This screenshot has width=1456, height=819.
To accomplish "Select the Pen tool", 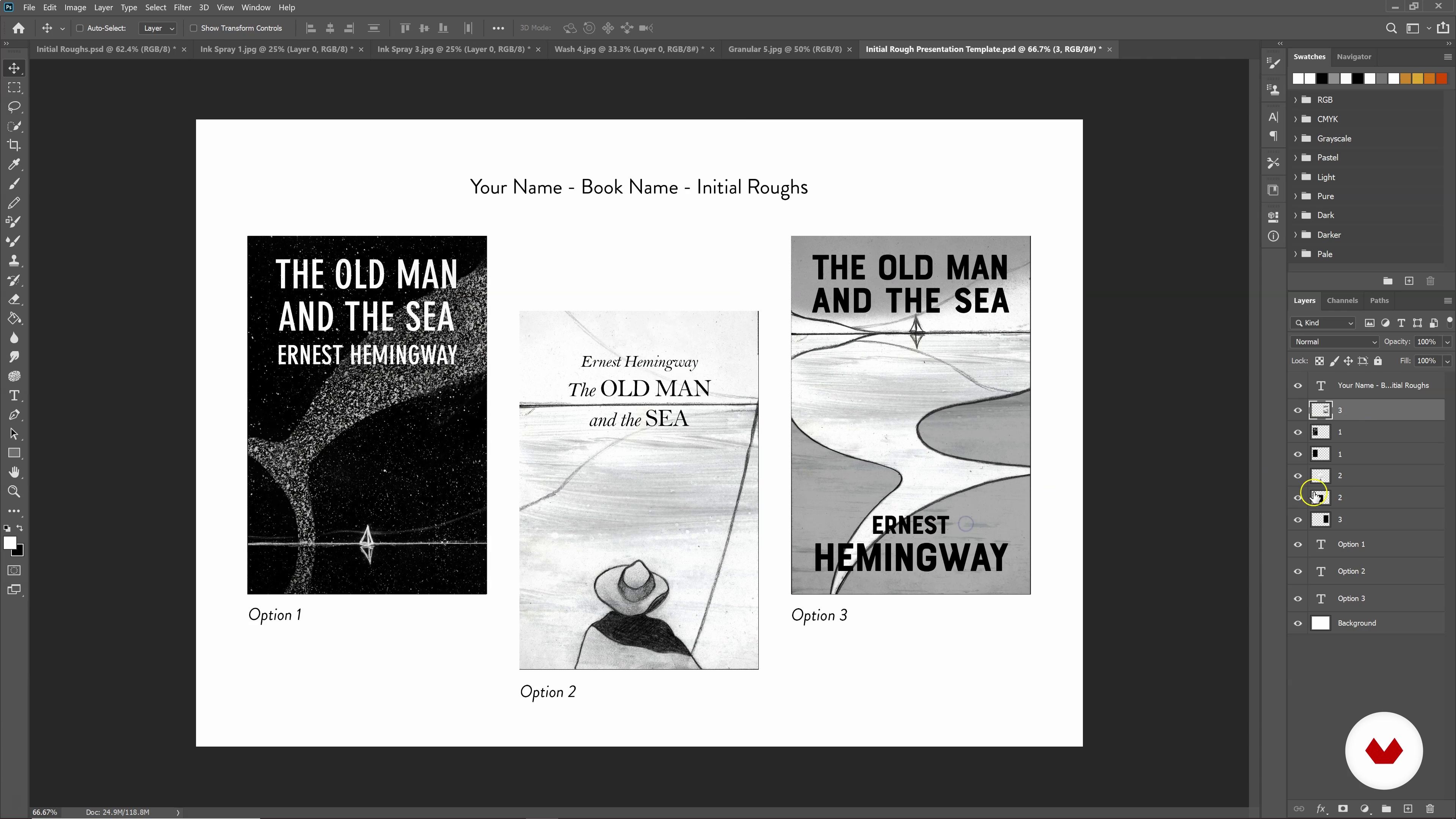I will [x=14, y=414].
